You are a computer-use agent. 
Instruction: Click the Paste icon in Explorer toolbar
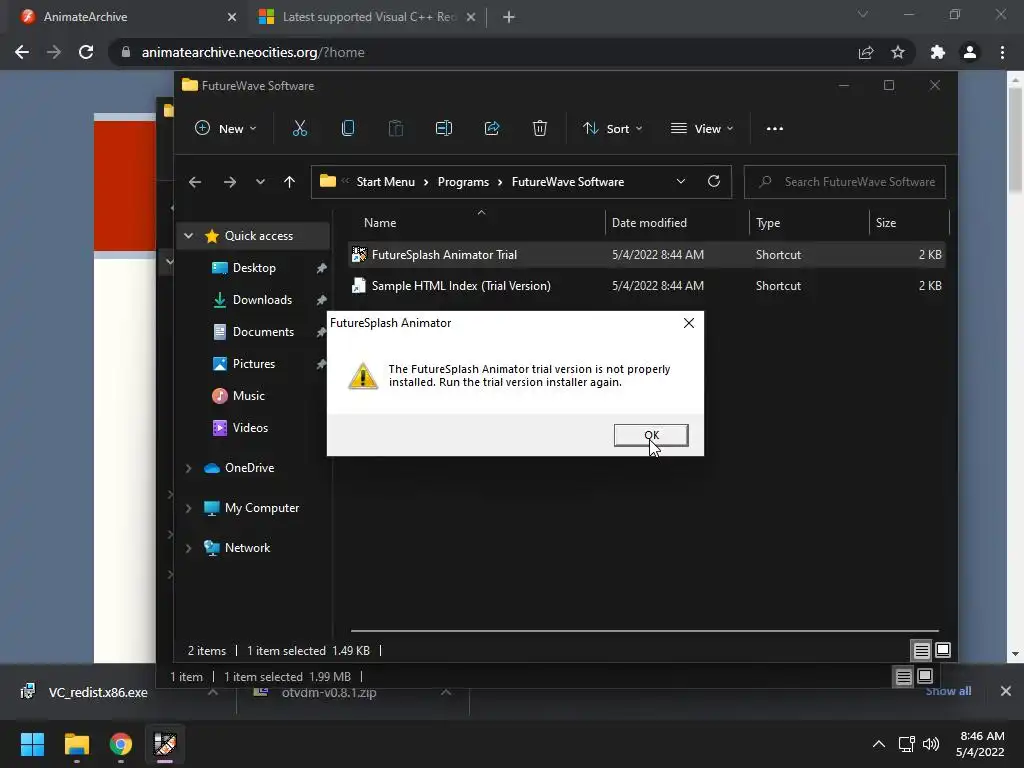[x=396, y=129]
